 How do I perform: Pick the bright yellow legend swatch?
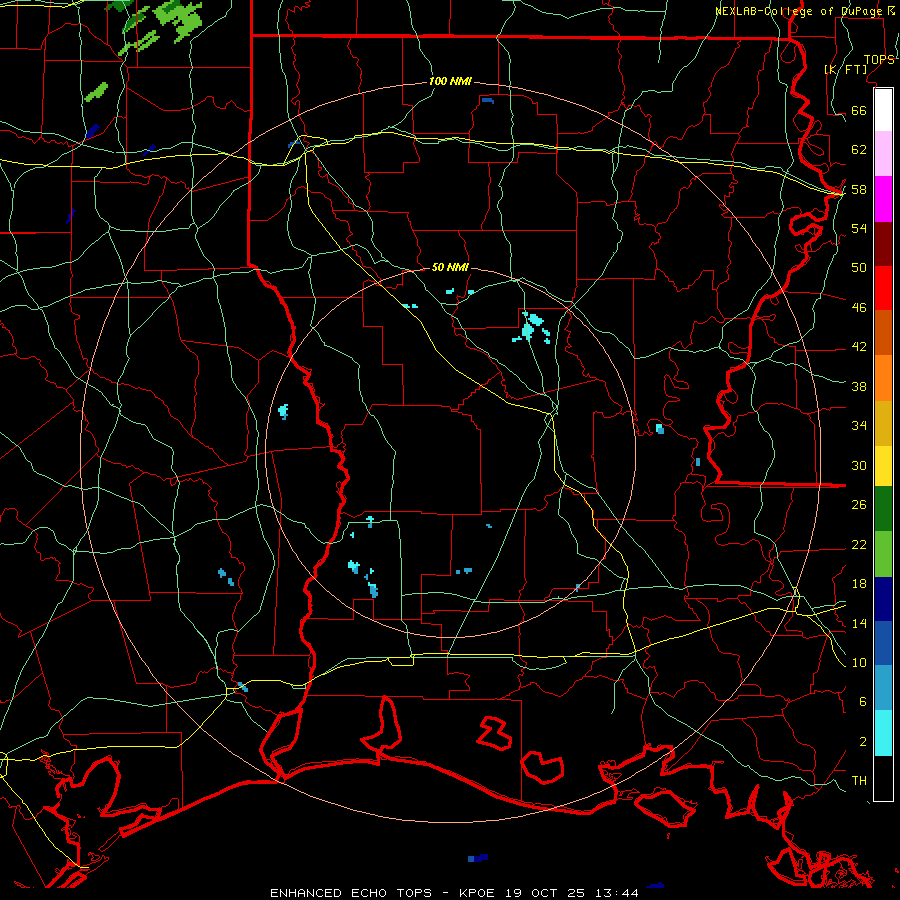coord(883,466)
